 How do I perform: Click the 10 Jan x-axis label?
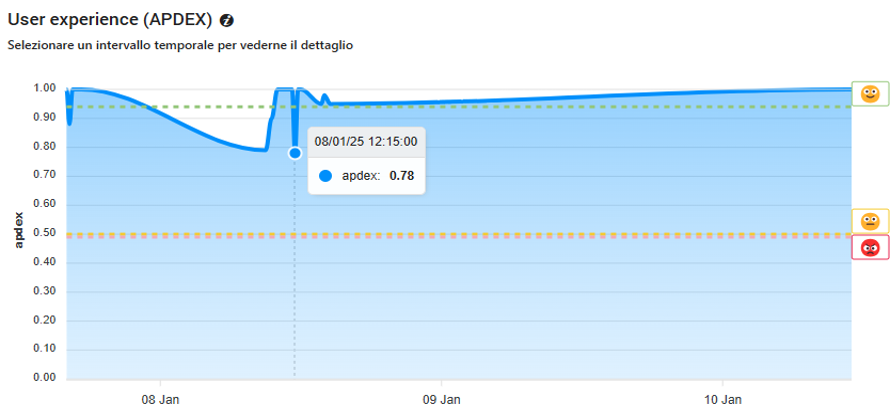click(723, 398)
